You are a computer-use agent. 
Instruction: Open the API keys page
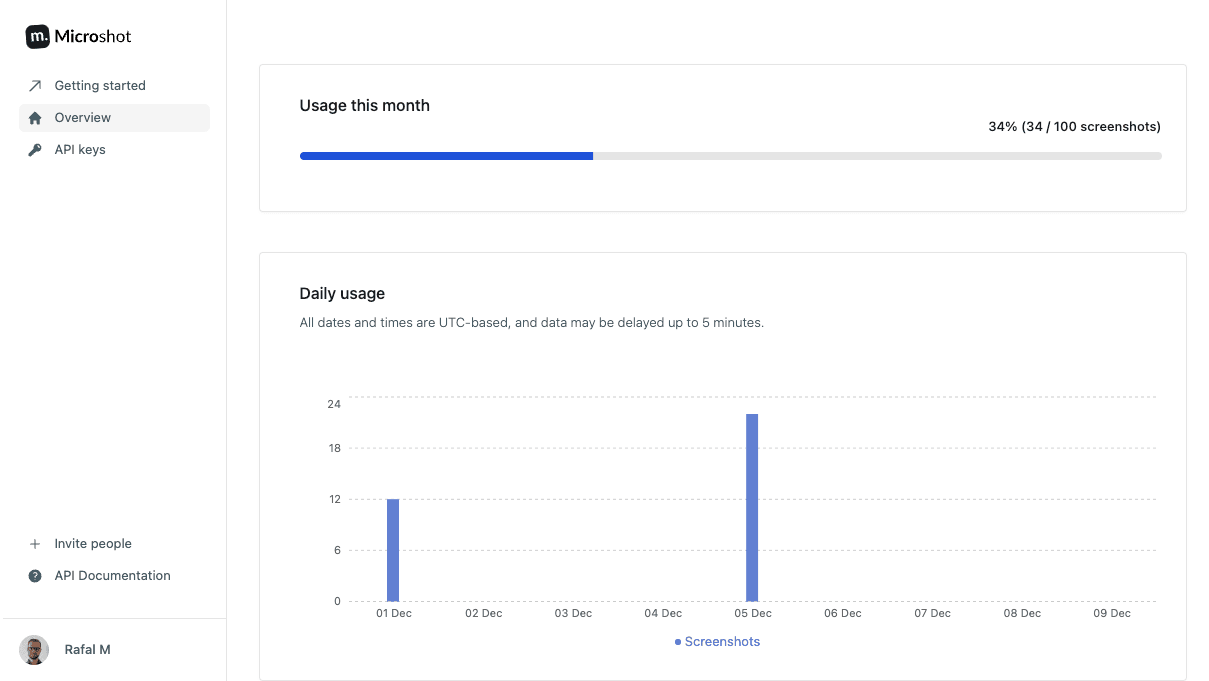pyautogui.click(x=79, y=149)
